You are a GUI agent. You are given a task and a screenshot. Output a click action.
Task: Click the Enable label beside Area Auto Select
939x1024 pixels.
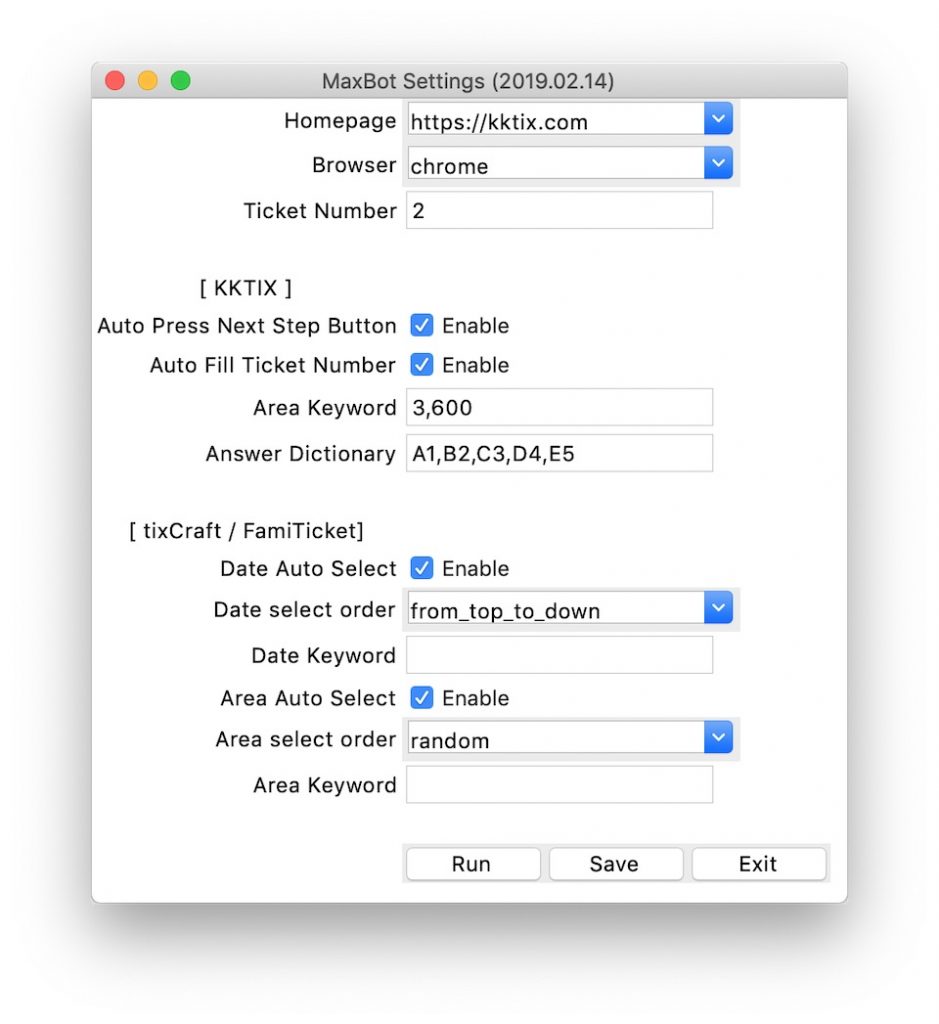[475, 698]
